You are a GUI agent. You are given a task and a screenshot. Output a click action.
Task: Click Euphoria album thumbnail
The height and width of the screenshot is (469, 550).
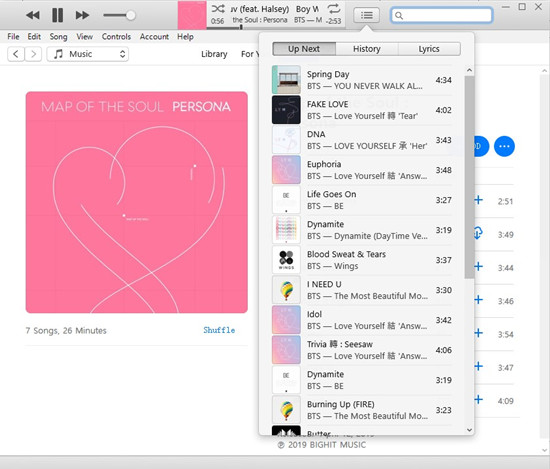tap(286, 170)
